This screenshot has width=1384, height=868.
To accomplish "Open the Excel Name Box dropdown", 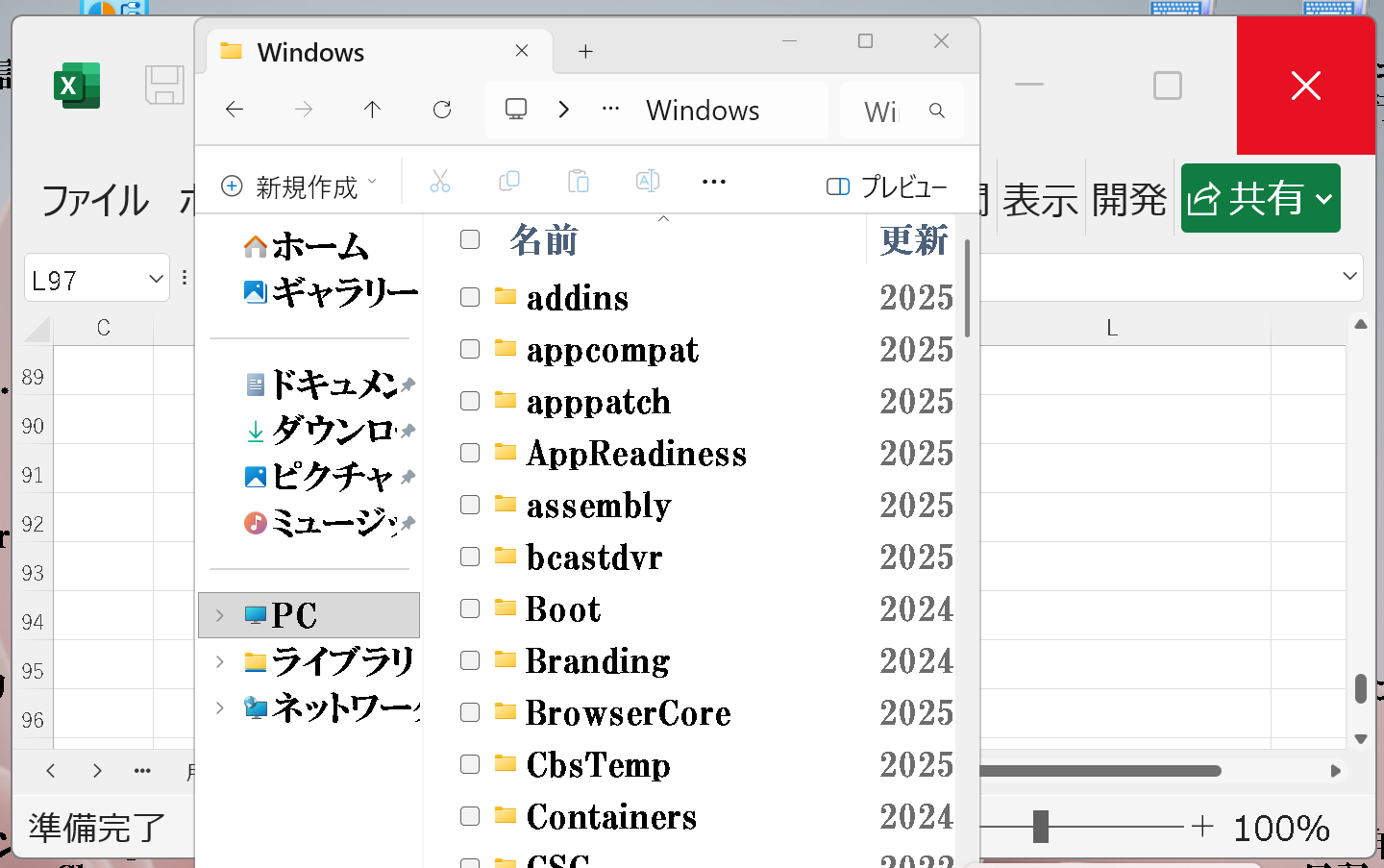I will [x=157, y=279].
